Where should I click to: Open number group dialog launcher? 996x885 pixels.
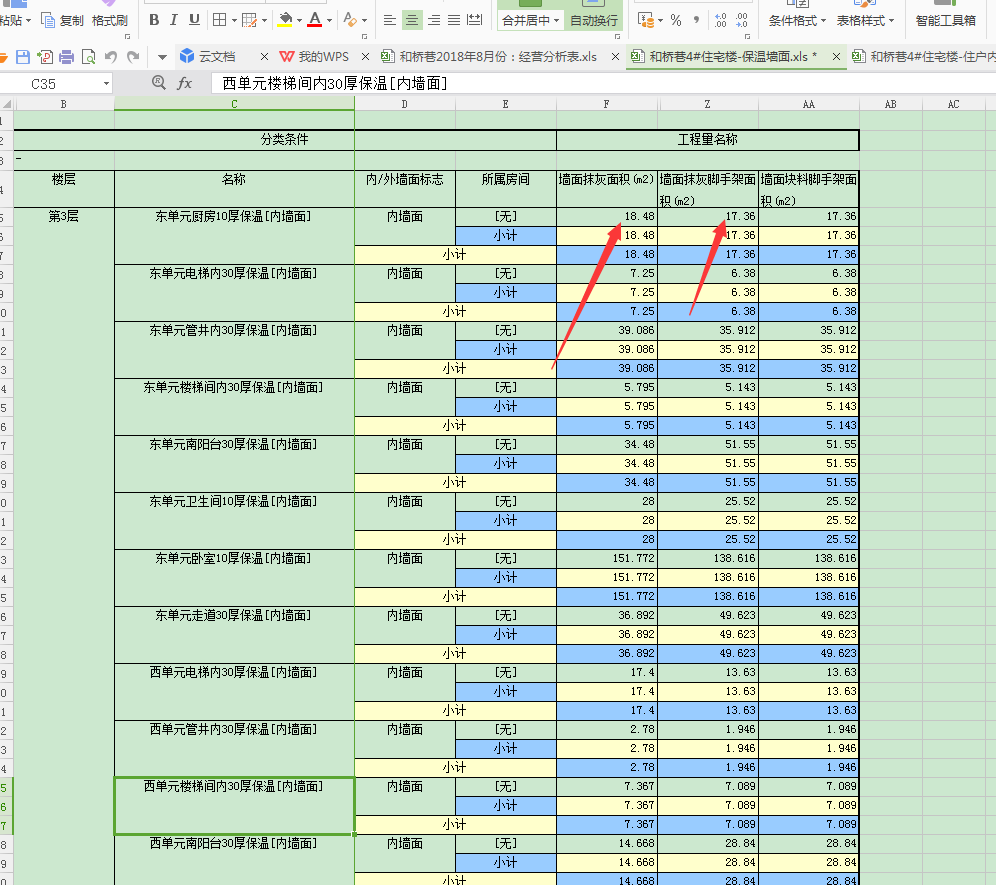[x=747, y=37]
